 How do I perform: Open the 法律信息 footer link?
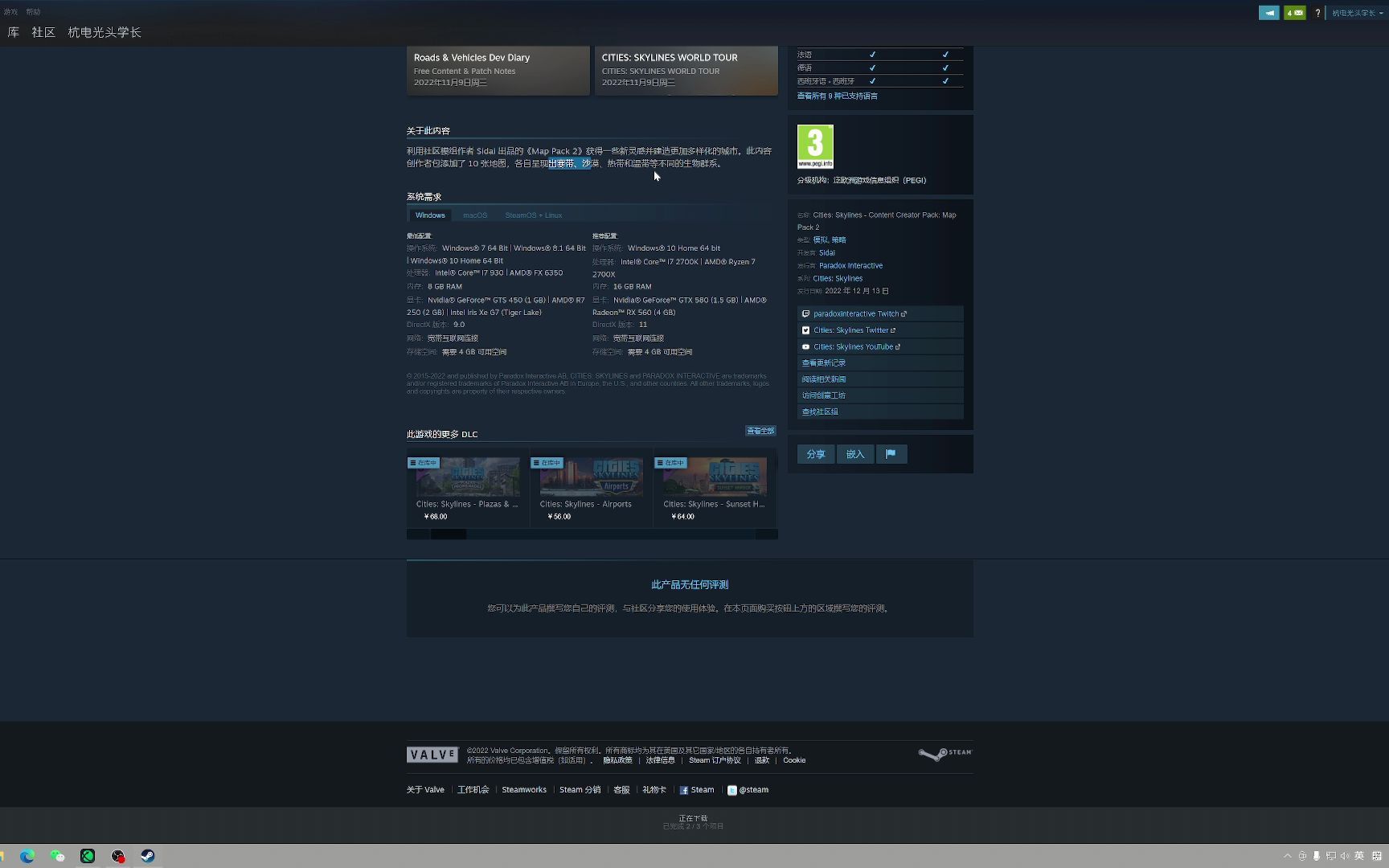point(661,760)
